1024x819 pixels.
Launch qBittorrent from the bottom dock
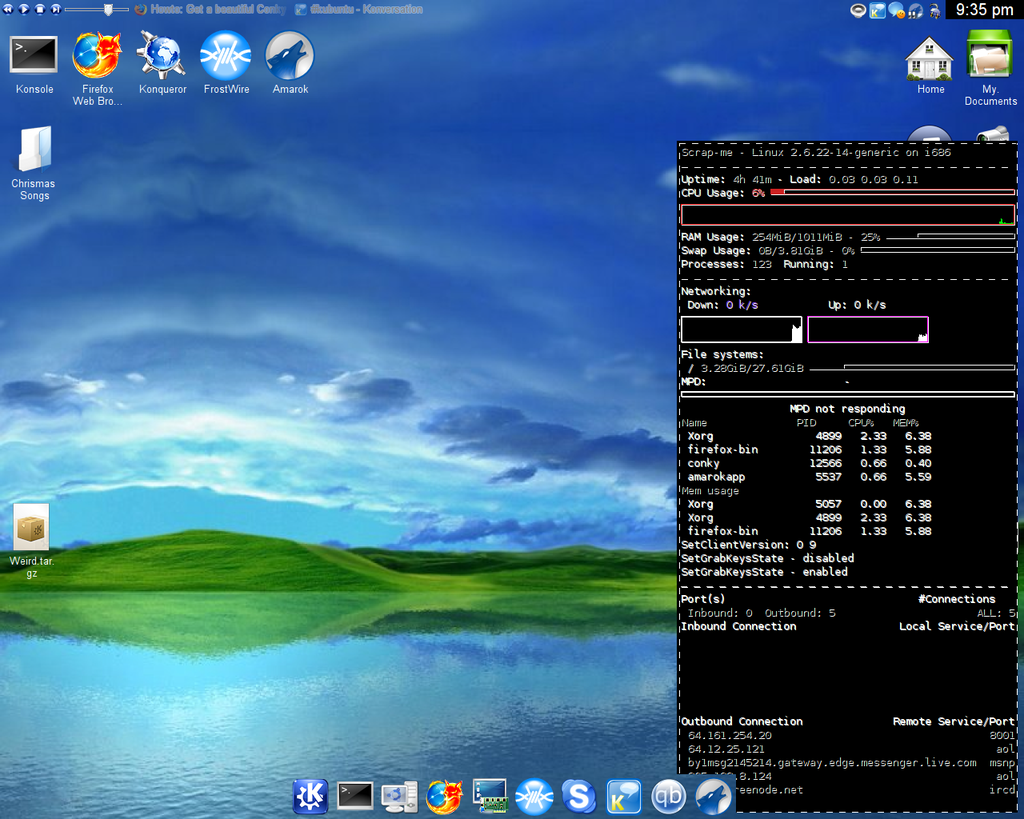[668, 796]
